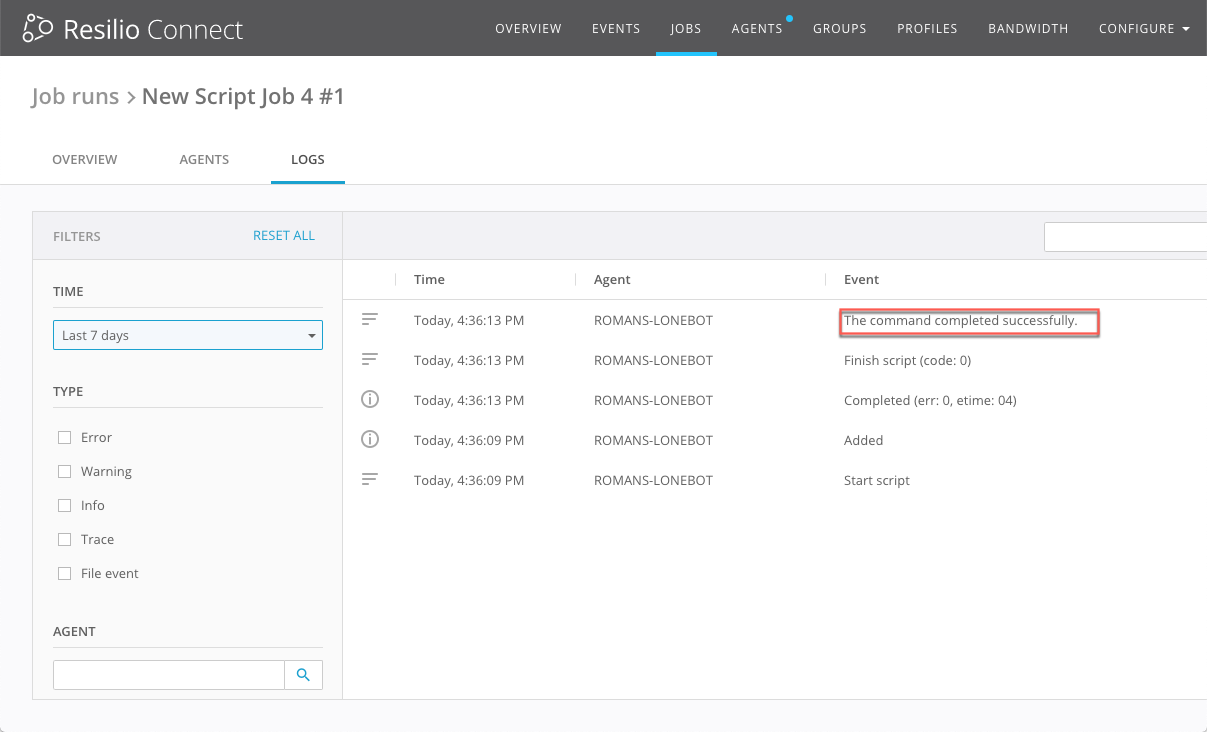Click the log icon for Finish script row
Viewport: 1207px width, 732px height.
370,360
